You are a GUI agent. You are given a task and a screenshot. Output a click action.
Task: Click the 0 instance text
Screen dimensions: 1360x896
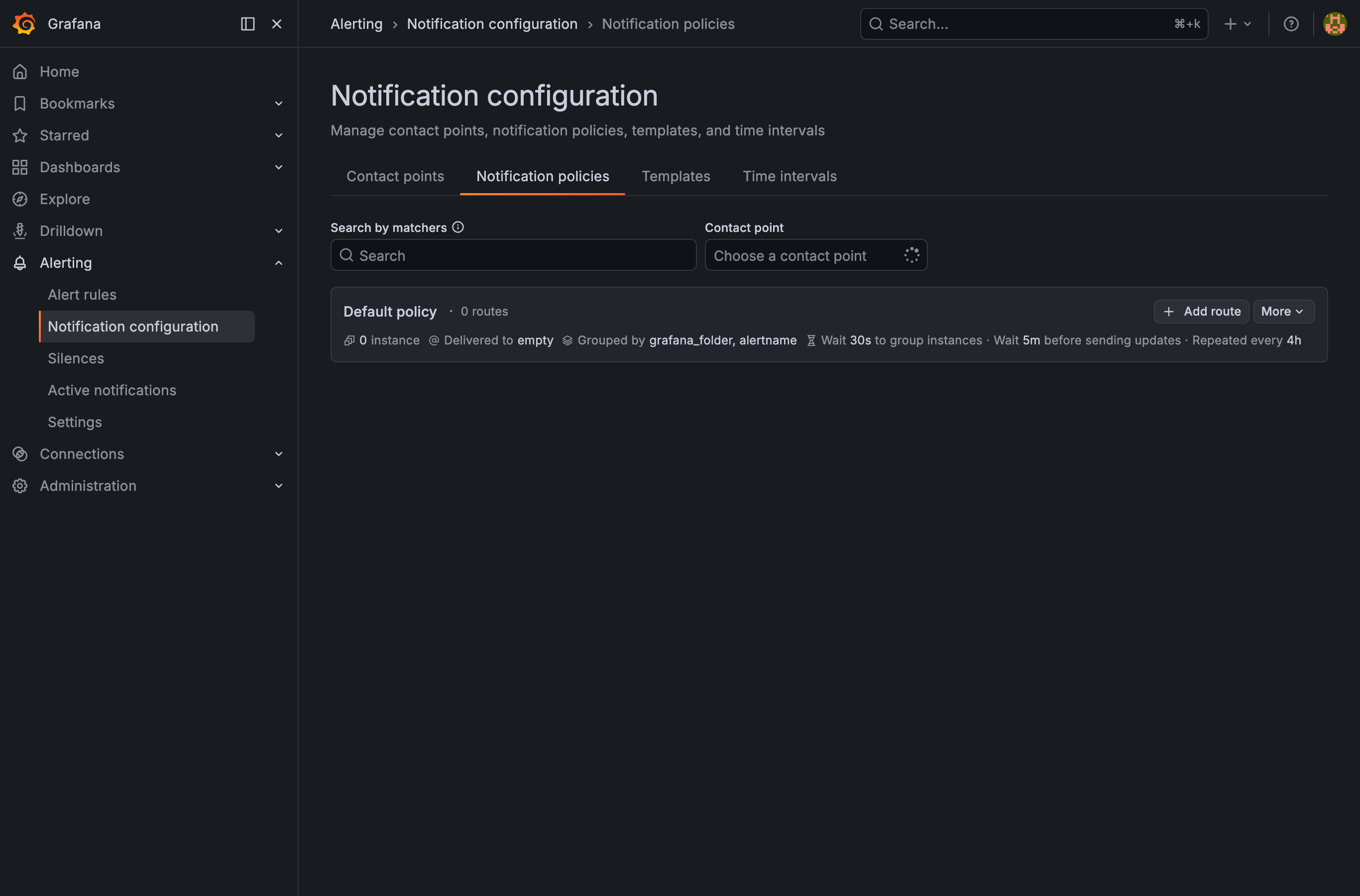point(389,340)
